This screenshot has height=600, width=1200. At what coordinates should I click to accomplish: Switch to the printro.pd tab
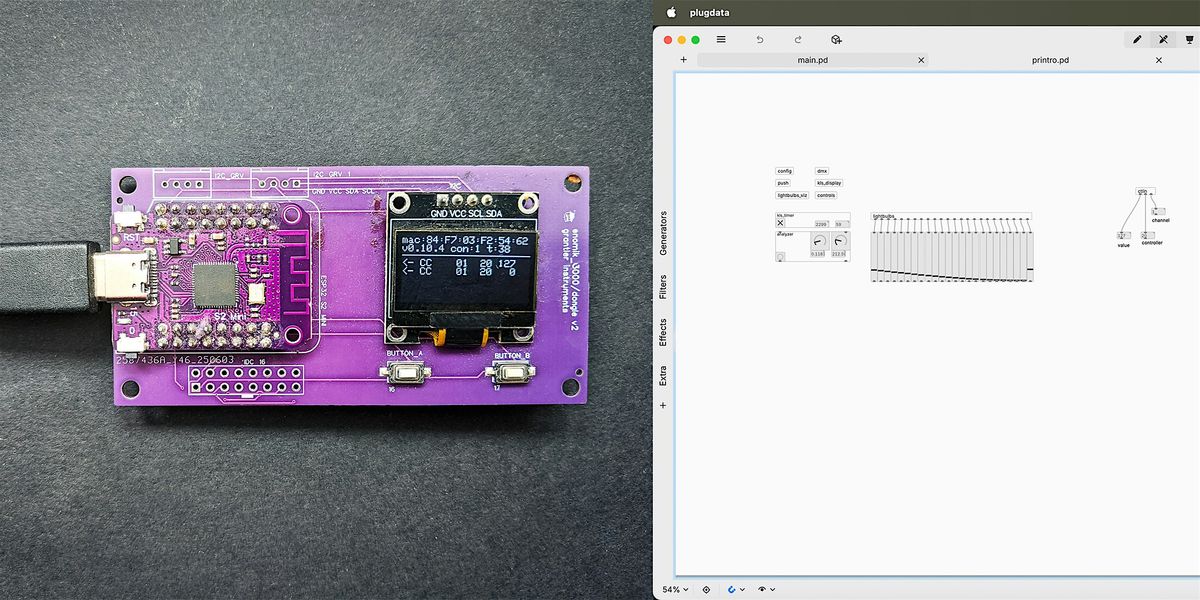(1050, 60)
